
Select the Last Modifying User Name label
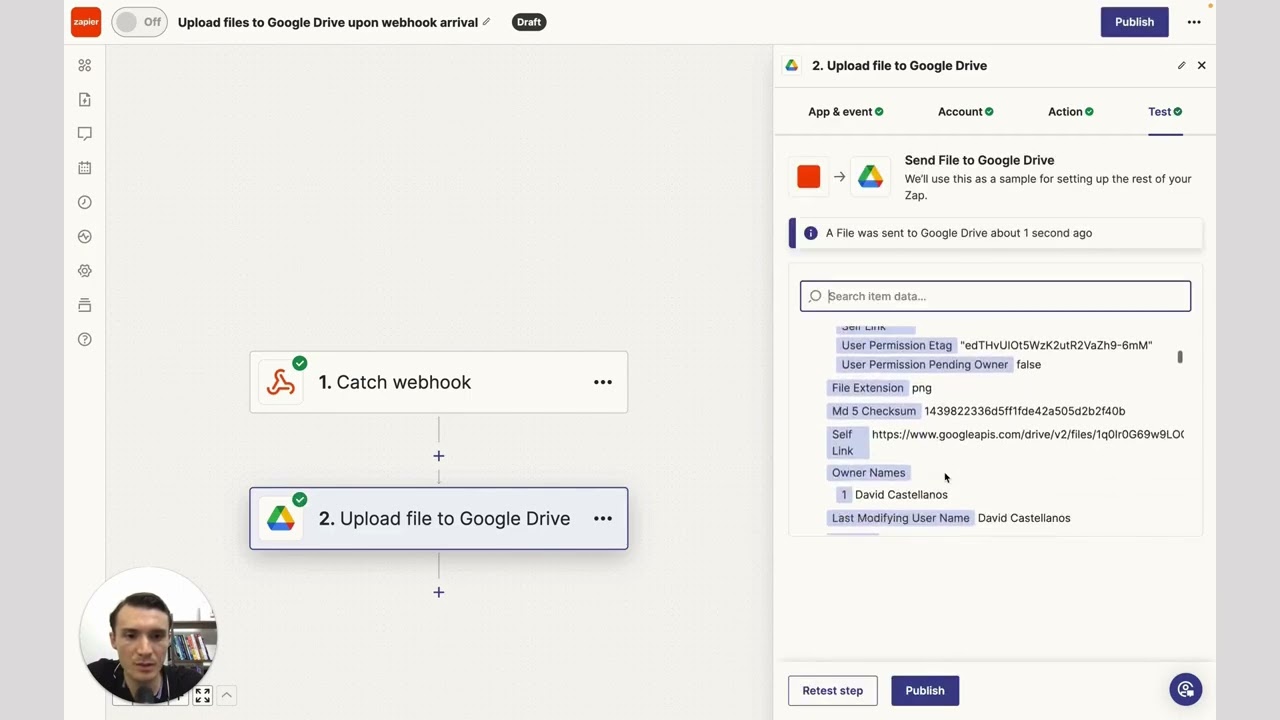tap(901, 518)
